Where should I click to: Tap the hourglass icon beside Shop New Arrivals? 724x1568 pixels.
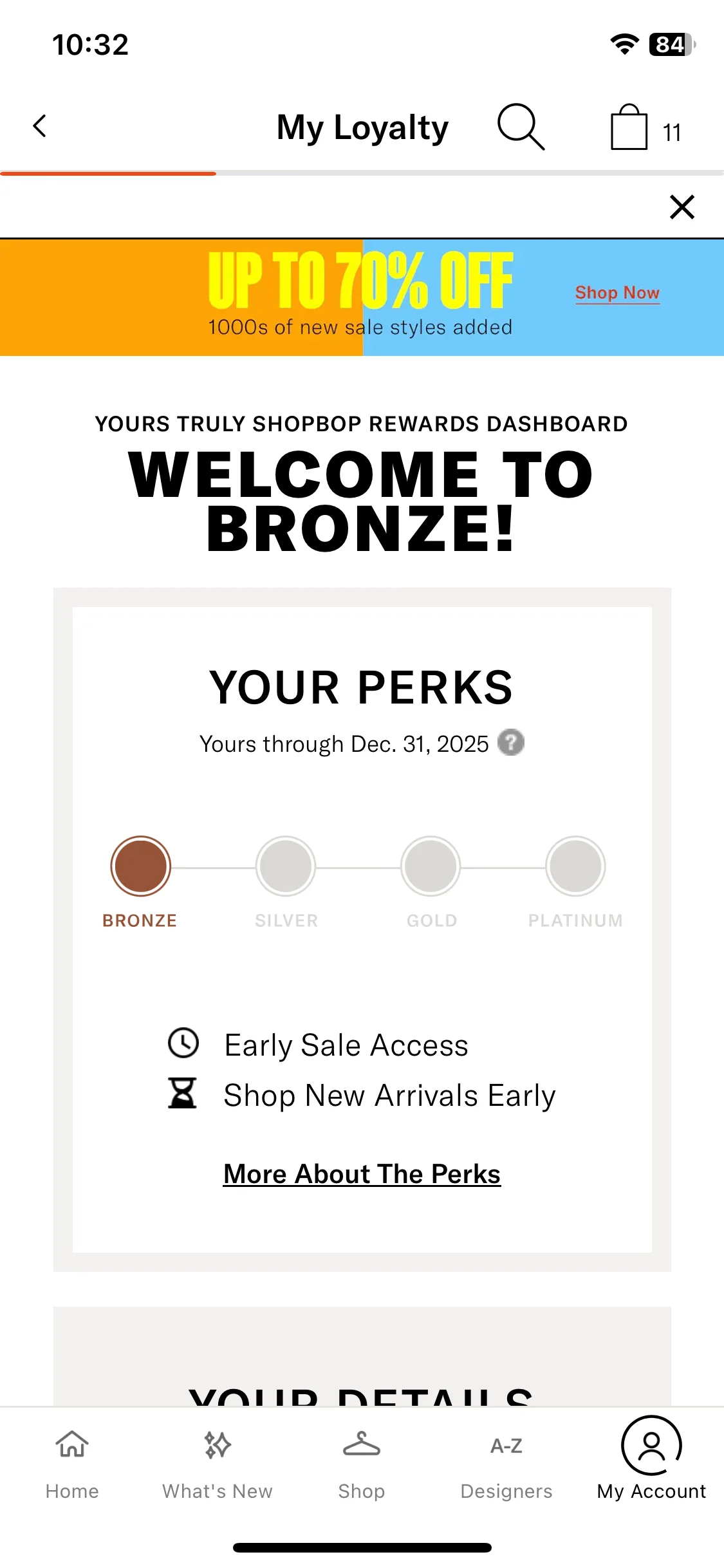point(183,1094)
